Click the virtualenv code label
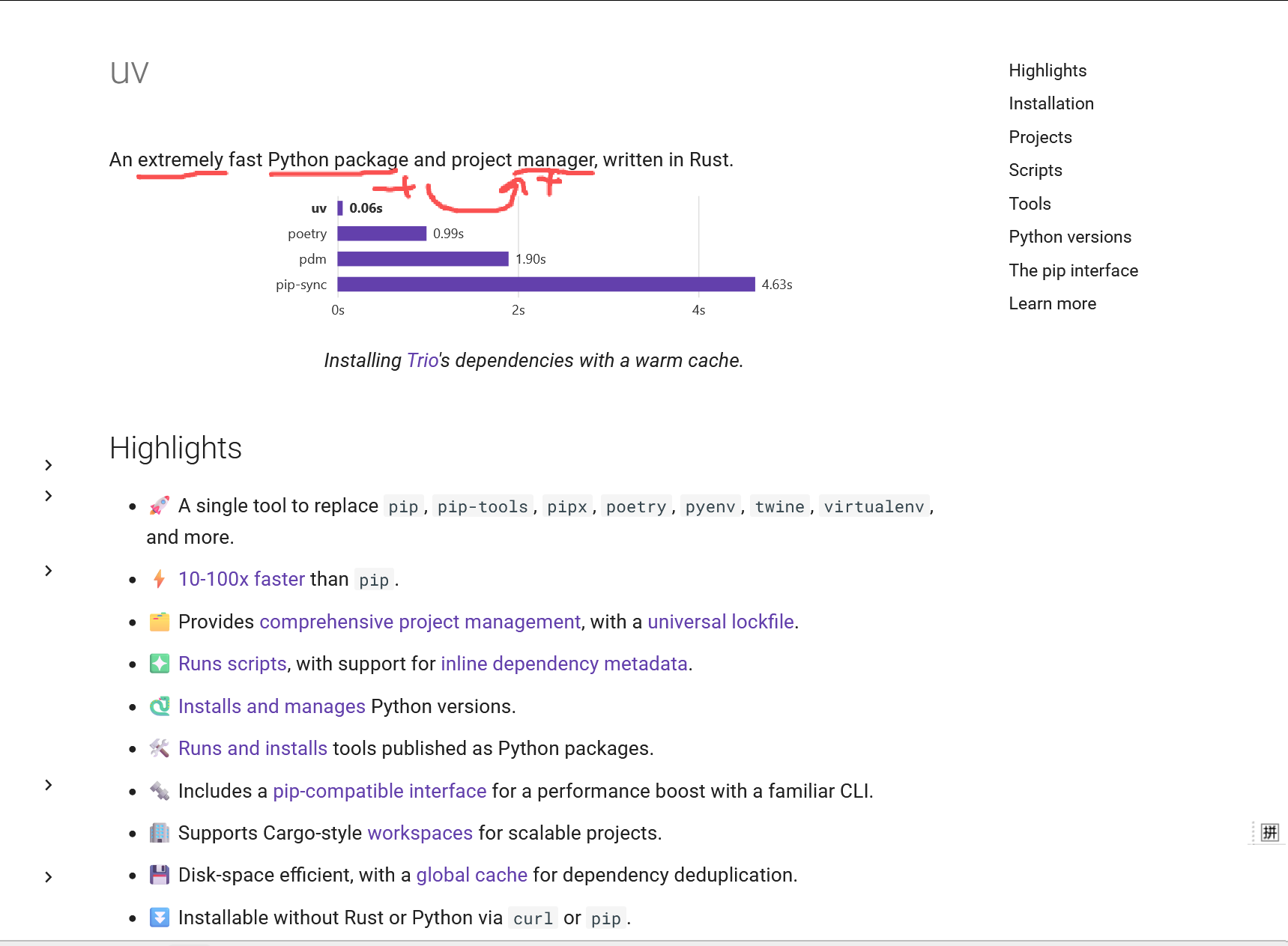Screen dimensions: 1288x946 (x=874, y=506)
